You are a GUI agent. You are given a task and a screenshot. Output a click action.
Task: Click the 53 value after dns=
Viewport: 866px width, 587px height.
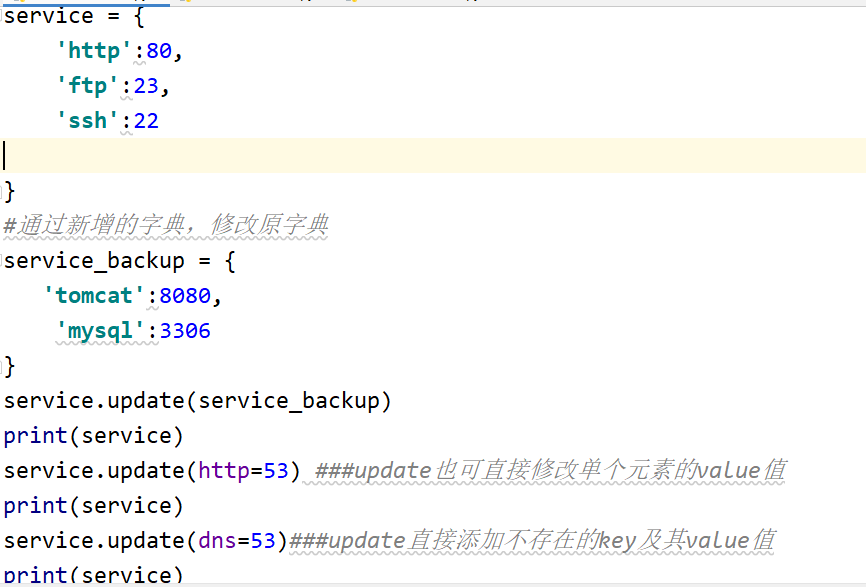pyautogui.click(x=263, y=541)
